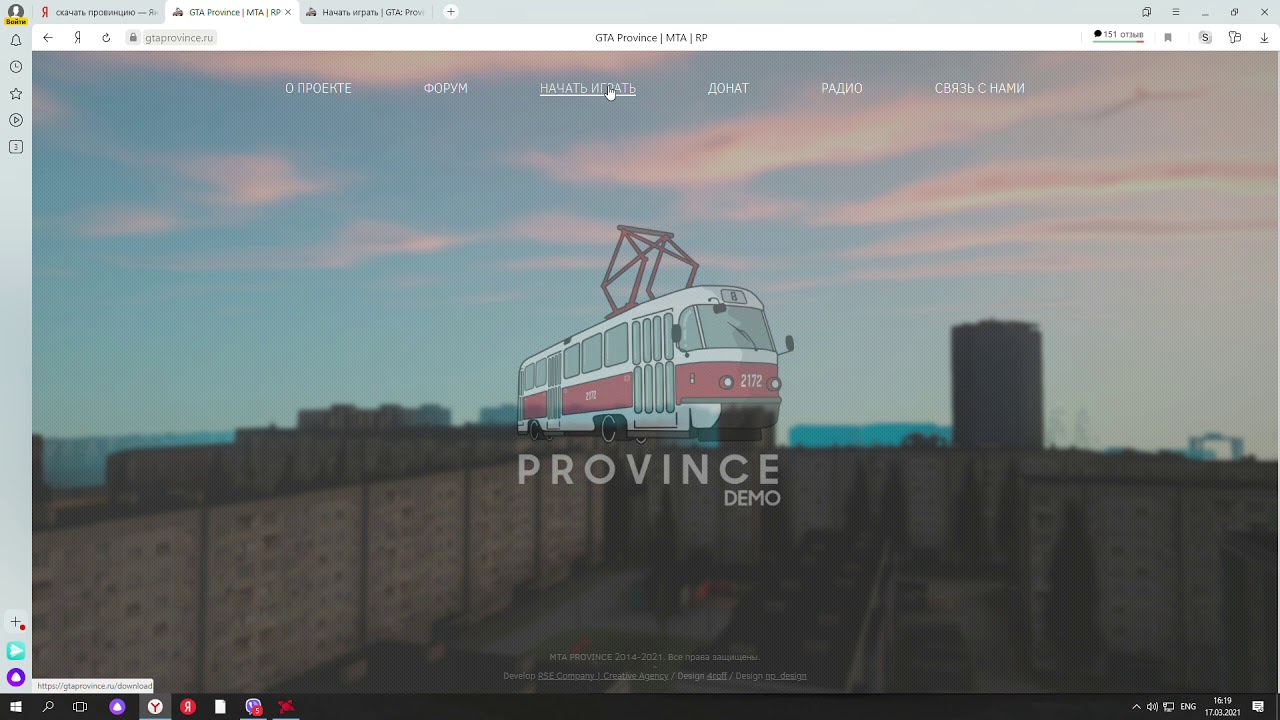Switch to the скачать провинцию tab
This screenshot has width=1280, height=720.
pyautogui.click(x=98, y=12)
